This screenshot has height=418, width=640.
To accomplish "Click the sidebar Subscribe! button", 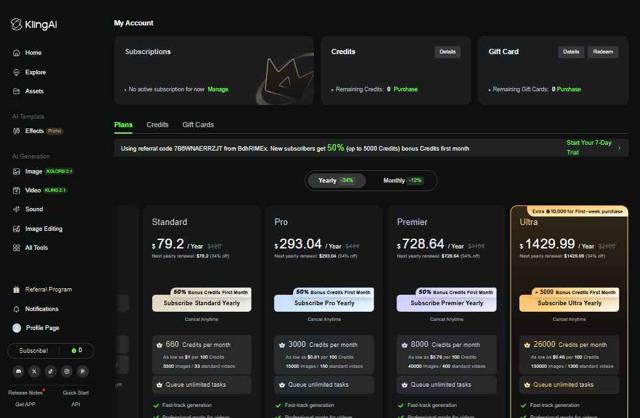I will pos(33,351).
